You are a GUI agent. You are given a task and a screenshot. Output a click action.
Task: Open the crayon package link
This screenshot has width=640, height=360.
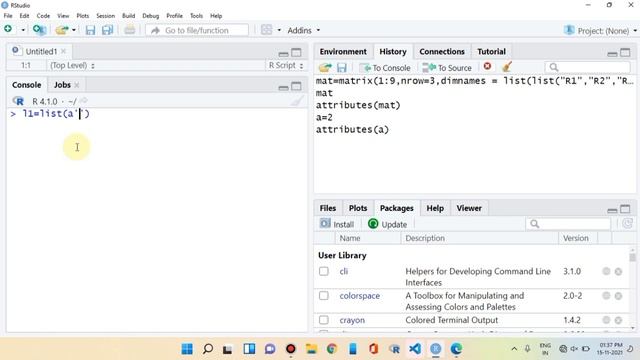click(x=352, y=320)
